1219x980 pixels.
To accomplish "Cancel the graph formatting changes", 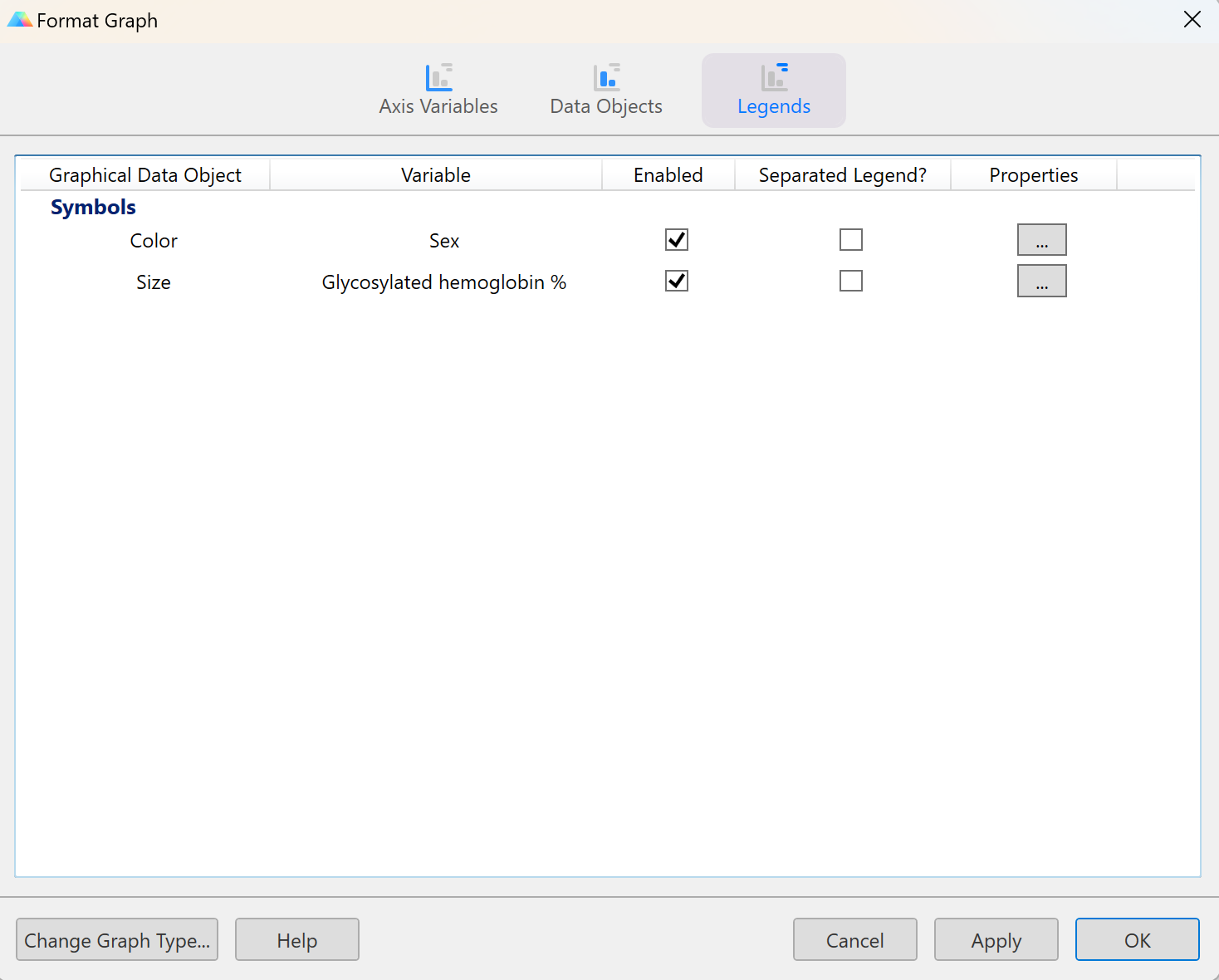I will [x=854, y=939].
